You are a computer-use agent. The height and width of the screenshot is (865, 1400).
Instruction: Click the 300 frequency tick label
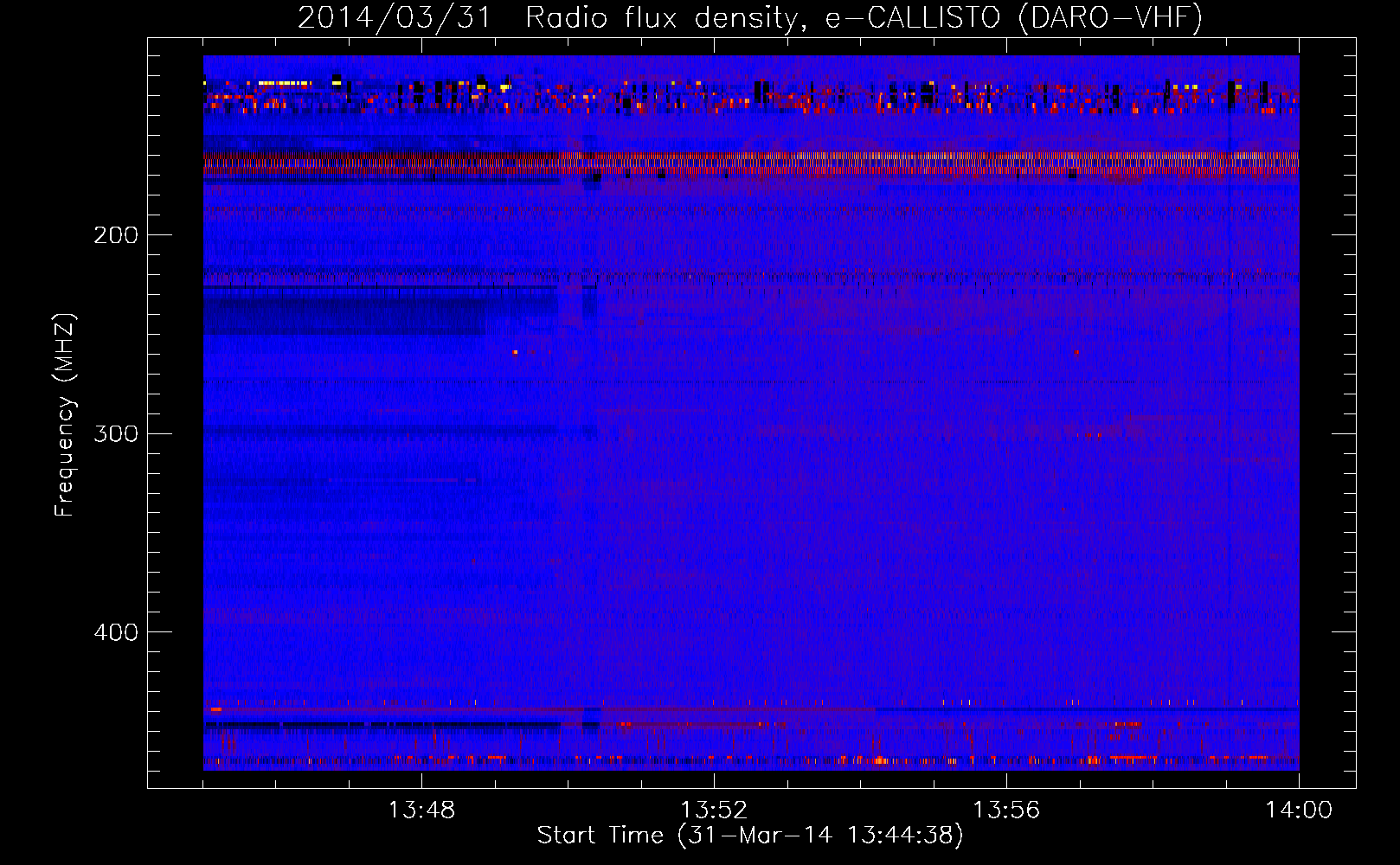pos(116,433)
